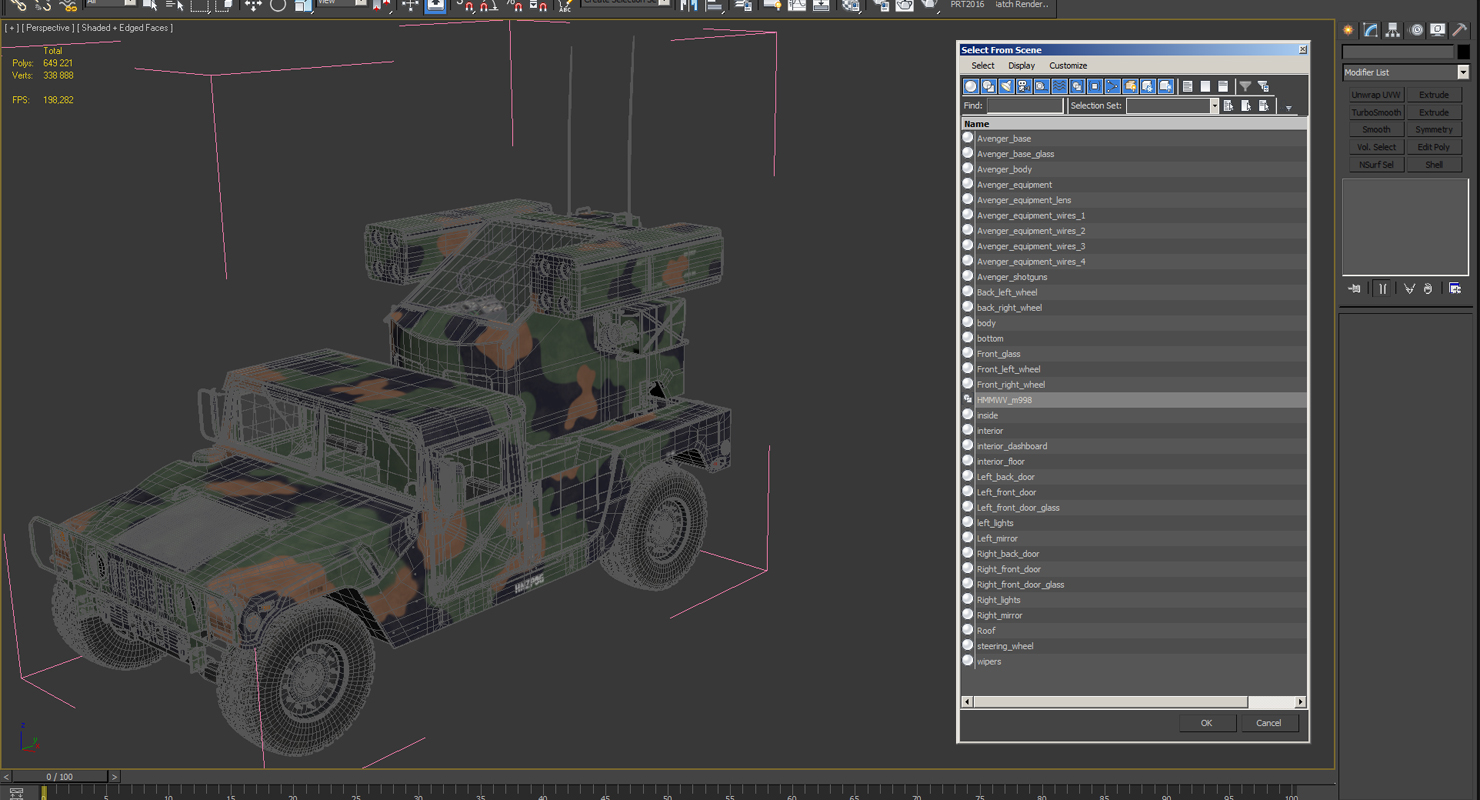Click the Find input field
This screenshot has width=1480, height=800.
pos(1024,106)
